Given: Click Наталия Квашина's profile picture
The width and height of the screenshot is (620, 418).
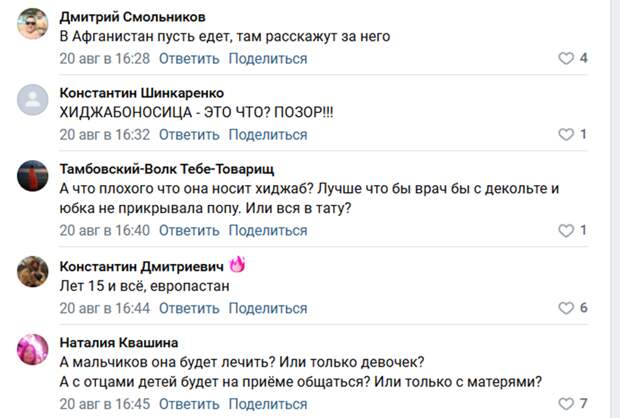Looking at the screenshot, I should 34,351.
